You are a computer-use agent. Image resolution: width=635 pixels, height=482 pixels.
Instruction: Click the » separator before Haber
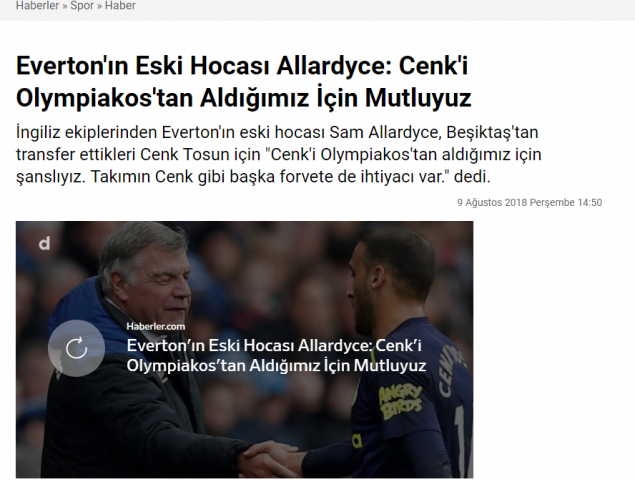(x=99, y=6)
